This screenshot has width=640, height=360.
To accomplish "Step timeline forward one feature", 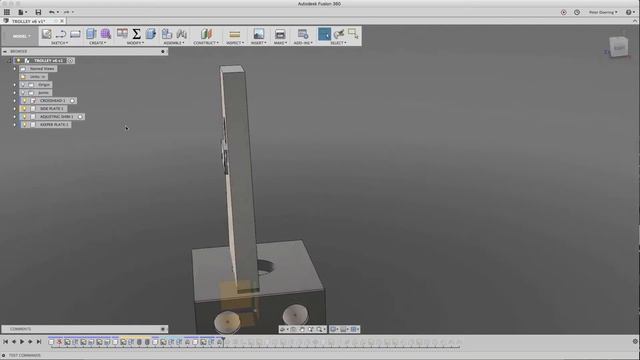I will (30, 342).
